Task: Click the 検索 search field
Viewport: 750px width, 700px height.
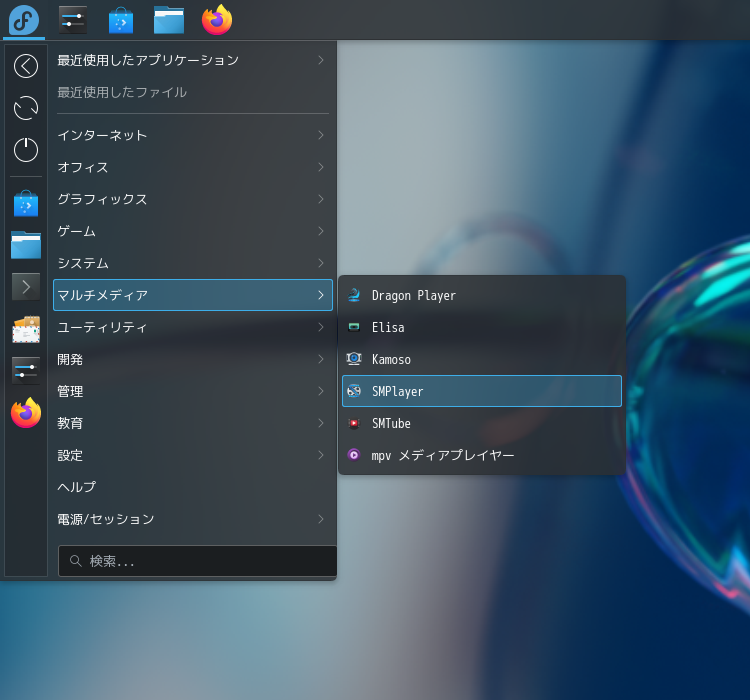Action: pos(198,561)
